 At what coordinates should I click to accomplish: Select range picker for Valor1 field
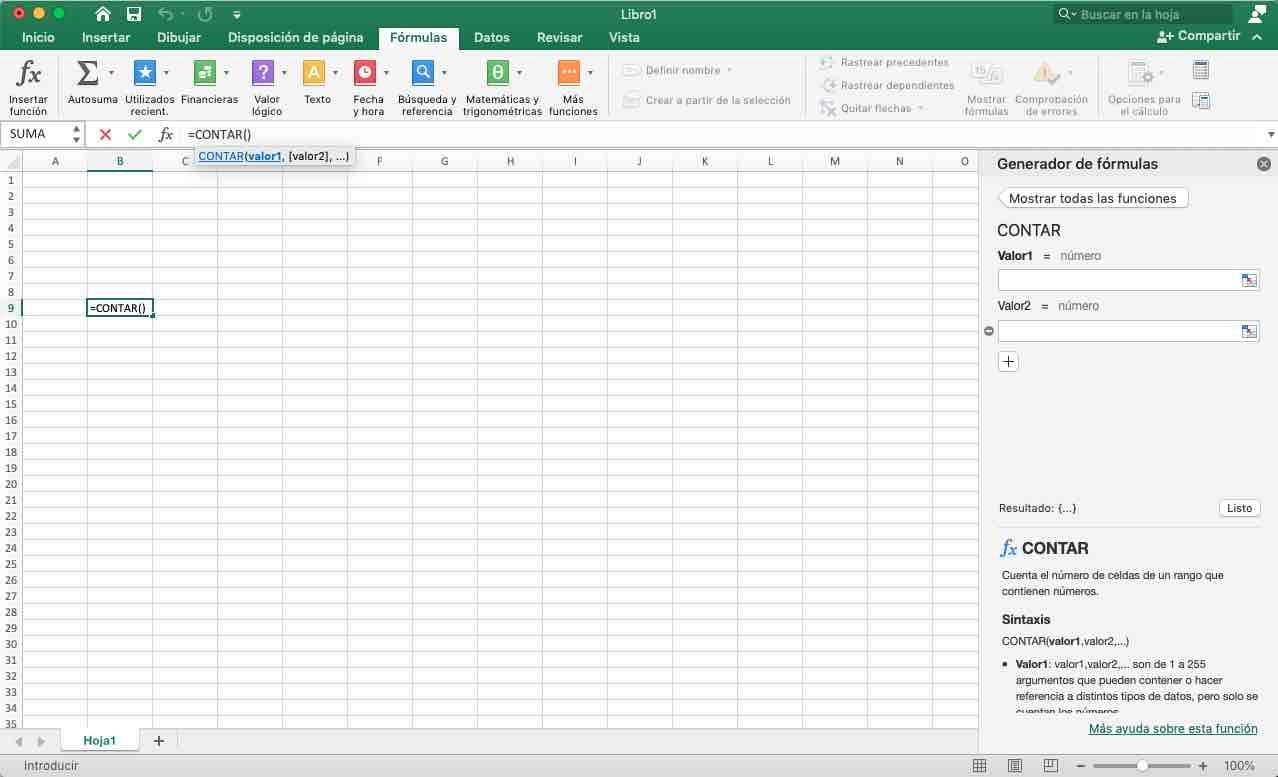[x=1249, y=281]
